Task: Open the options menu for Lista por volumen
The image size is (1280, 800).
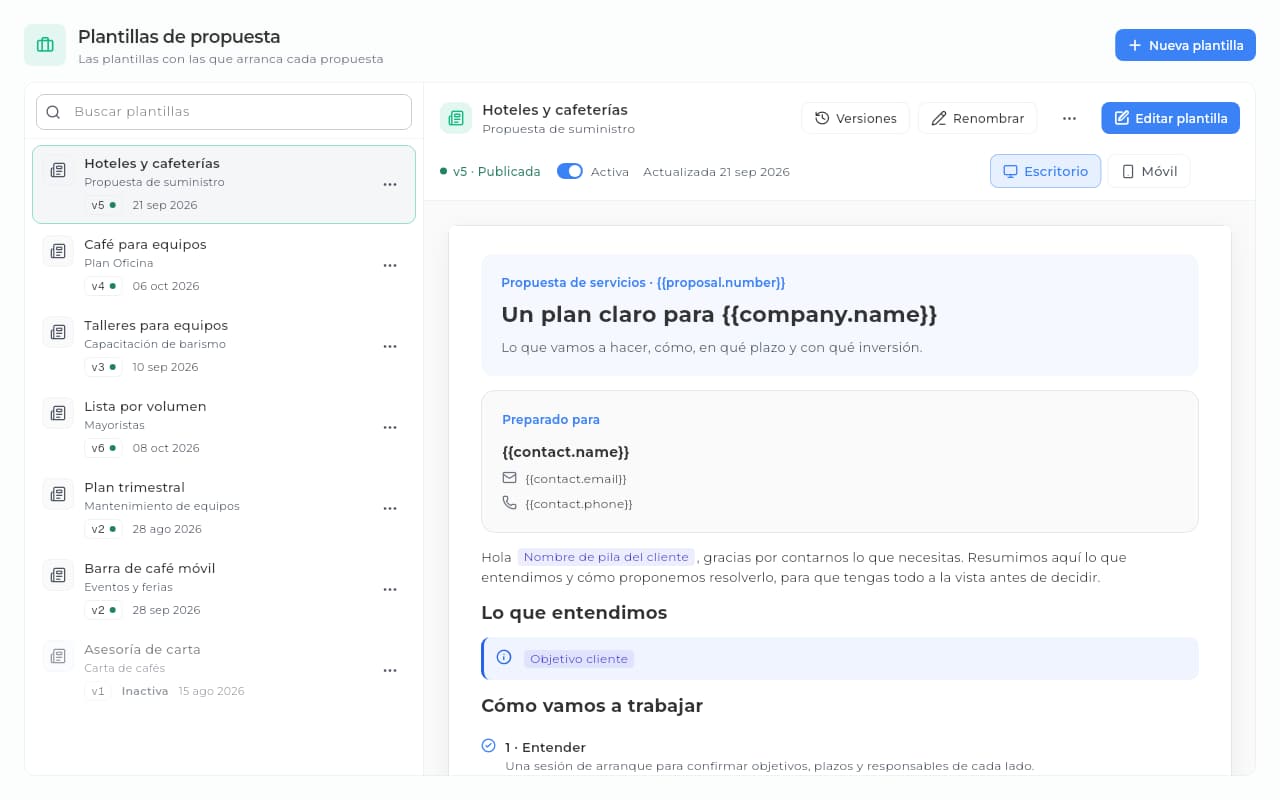Action: coord(390,427)
